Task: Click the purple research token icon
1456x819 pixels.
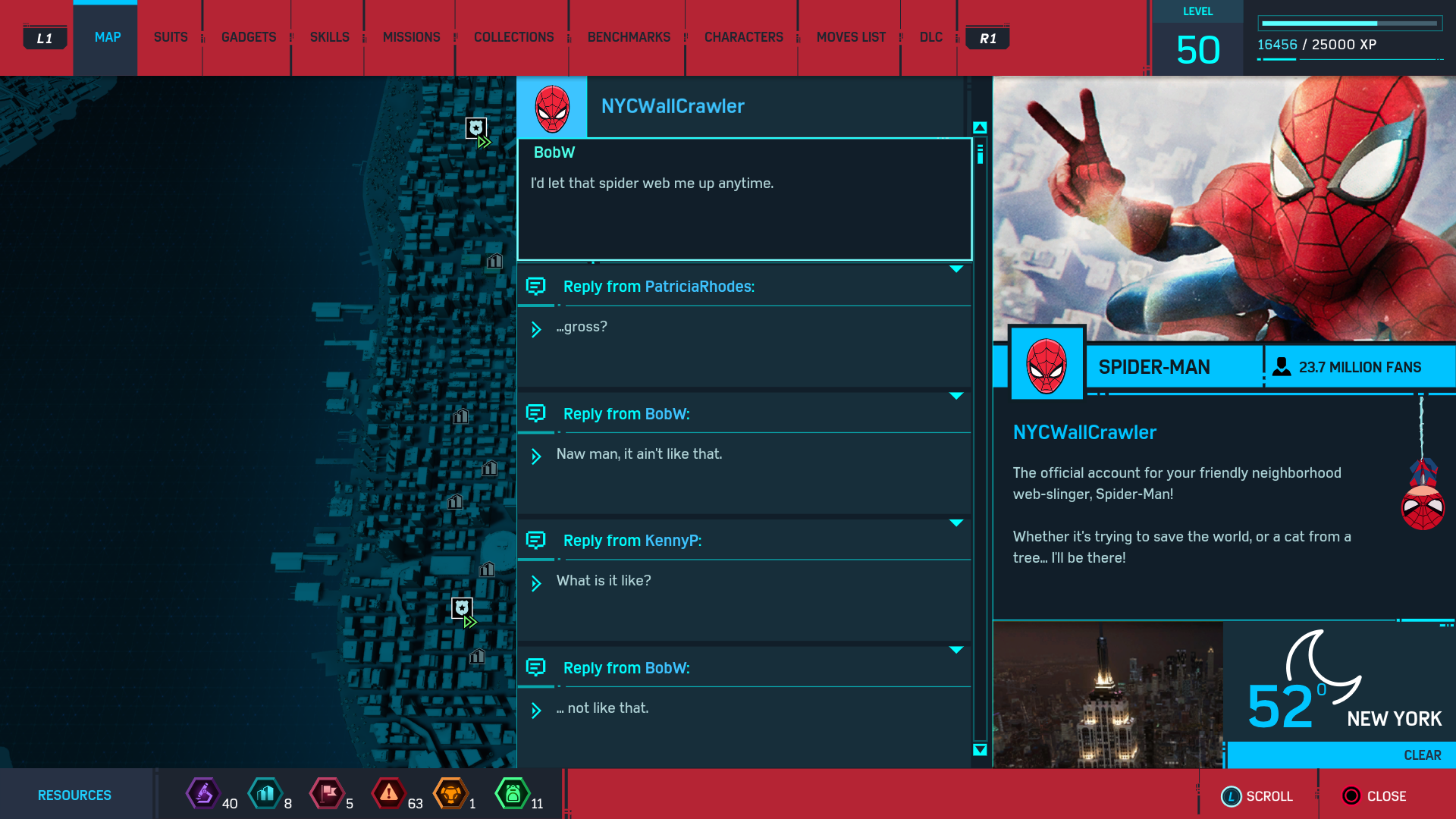Action: 203,794
